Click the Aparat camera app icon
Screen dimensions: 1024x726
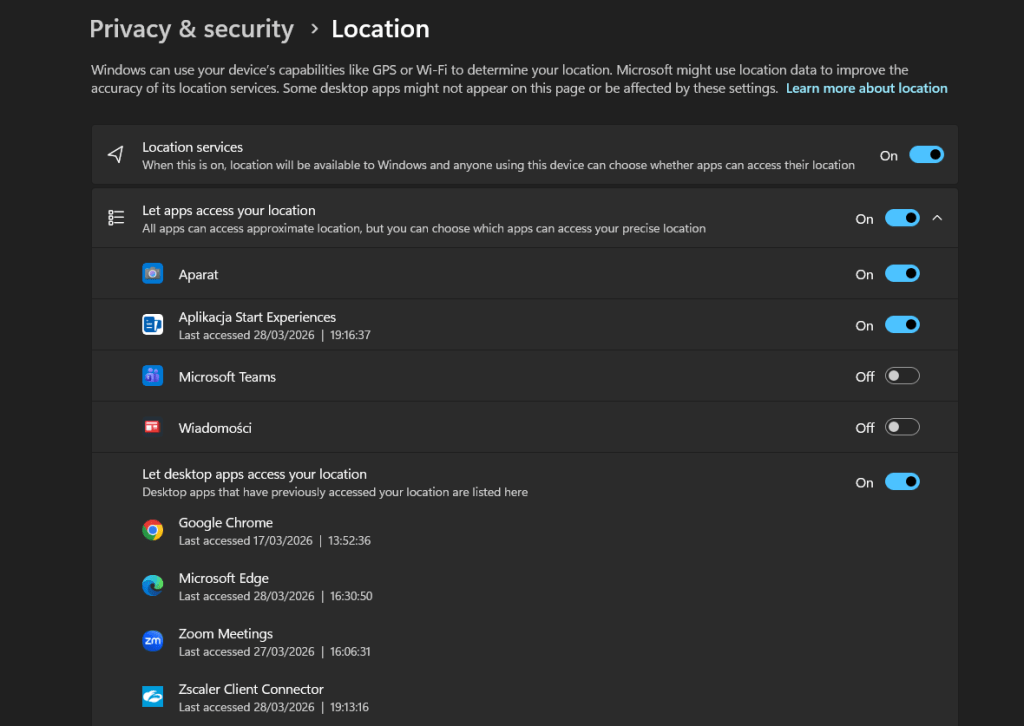[x=152, y=274]
